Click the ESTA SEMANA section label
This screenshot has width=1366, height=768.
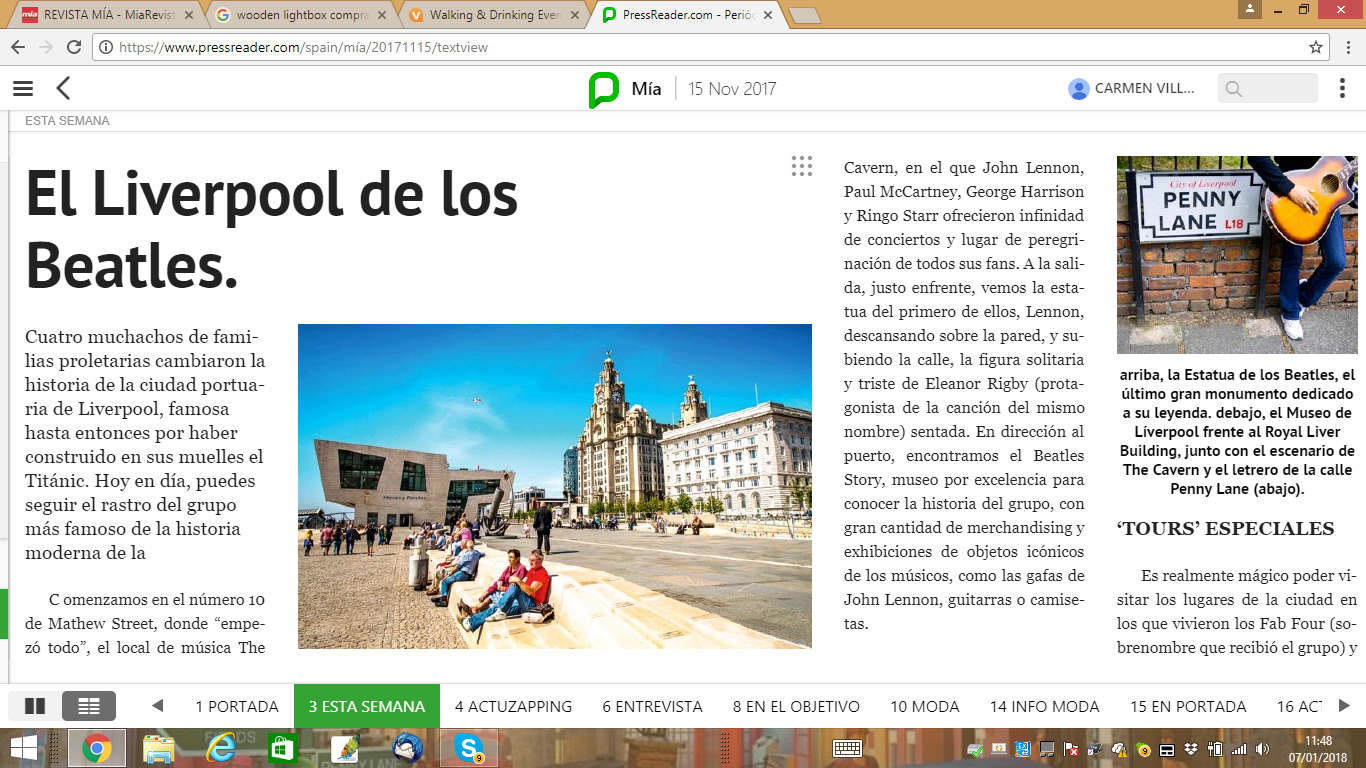[67, 121]
